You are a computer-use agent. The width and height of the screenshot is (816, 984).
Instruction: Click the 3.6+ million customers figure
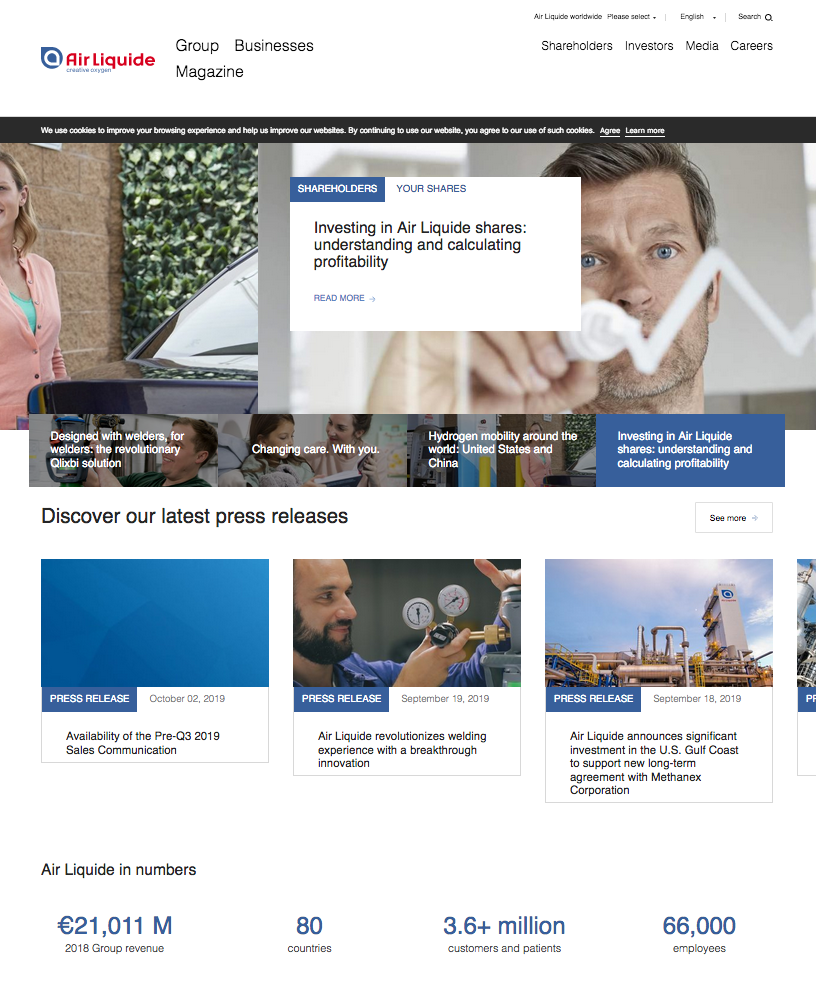point(504,926)
